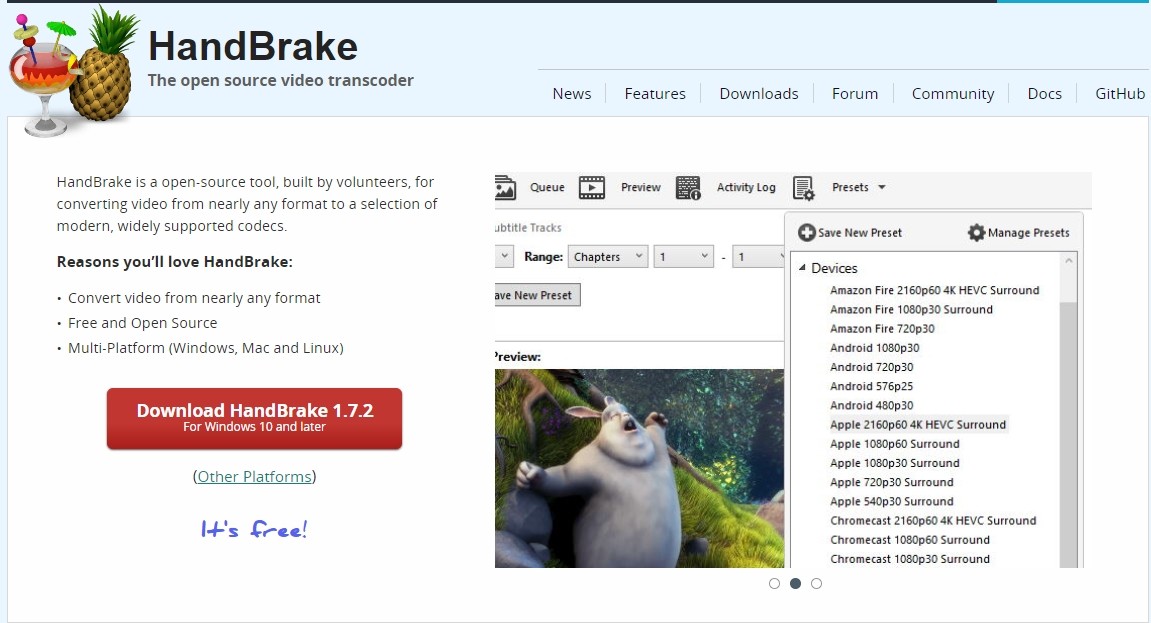Open the encode Queue
The height and width of the screenshot is (623, 1151).
(x=546, y=187)
